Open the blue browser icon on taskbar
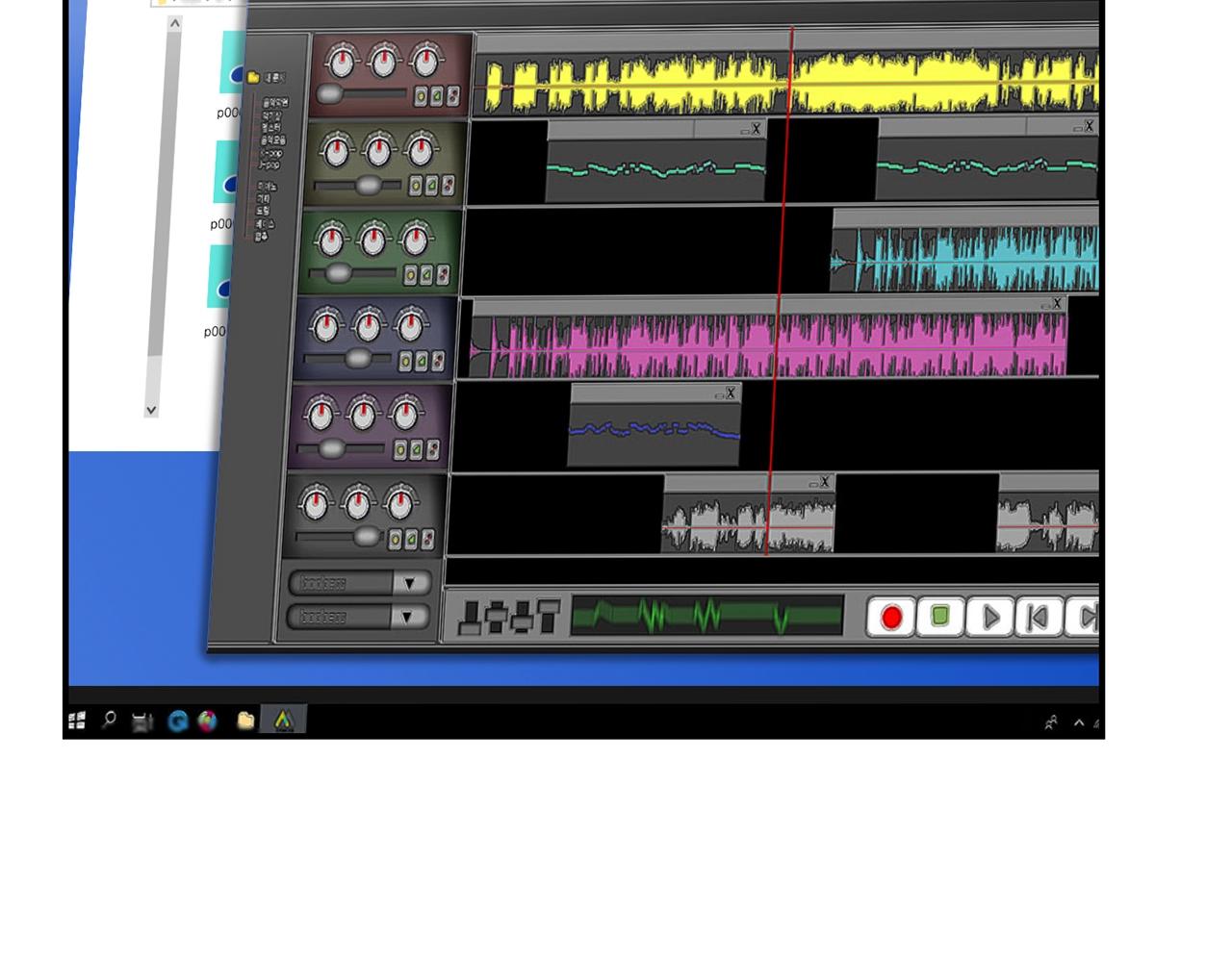The image size is (1232, 962). pyautogui.click(x=178, y=721)
